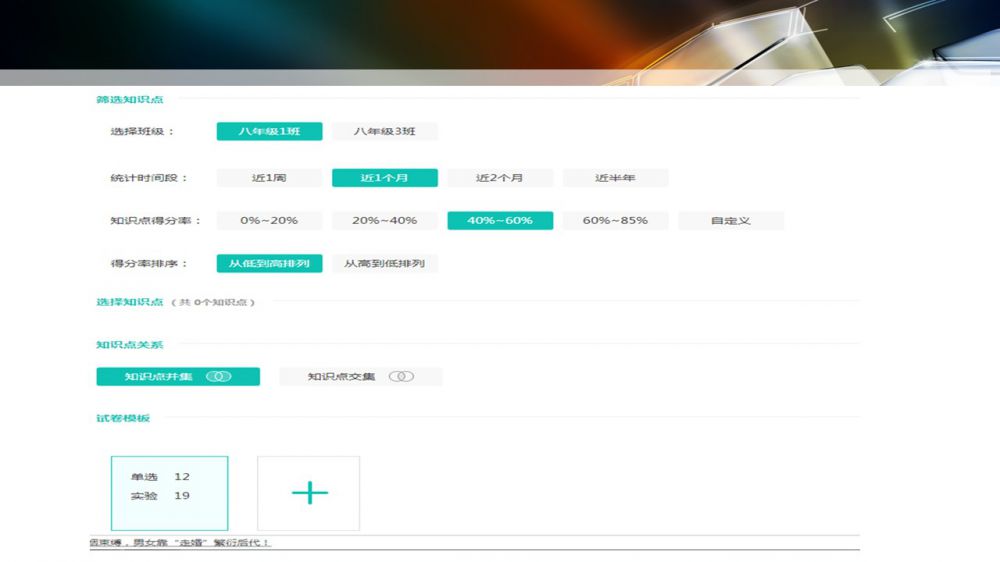Sort by 从高到低排列
This screenshot has height=562, width=1000.
pyautogui.click(x=385, y=264)
